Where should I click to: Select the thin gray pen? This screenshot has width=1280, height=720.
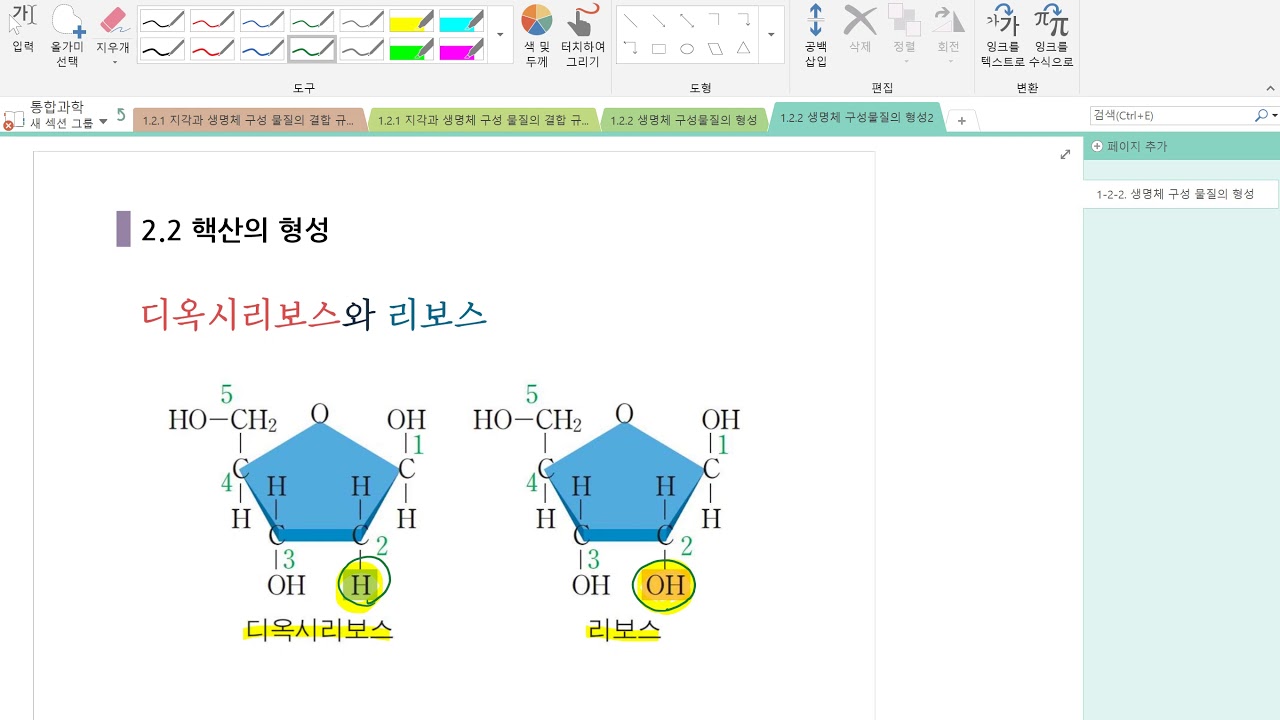click(362, 21)
